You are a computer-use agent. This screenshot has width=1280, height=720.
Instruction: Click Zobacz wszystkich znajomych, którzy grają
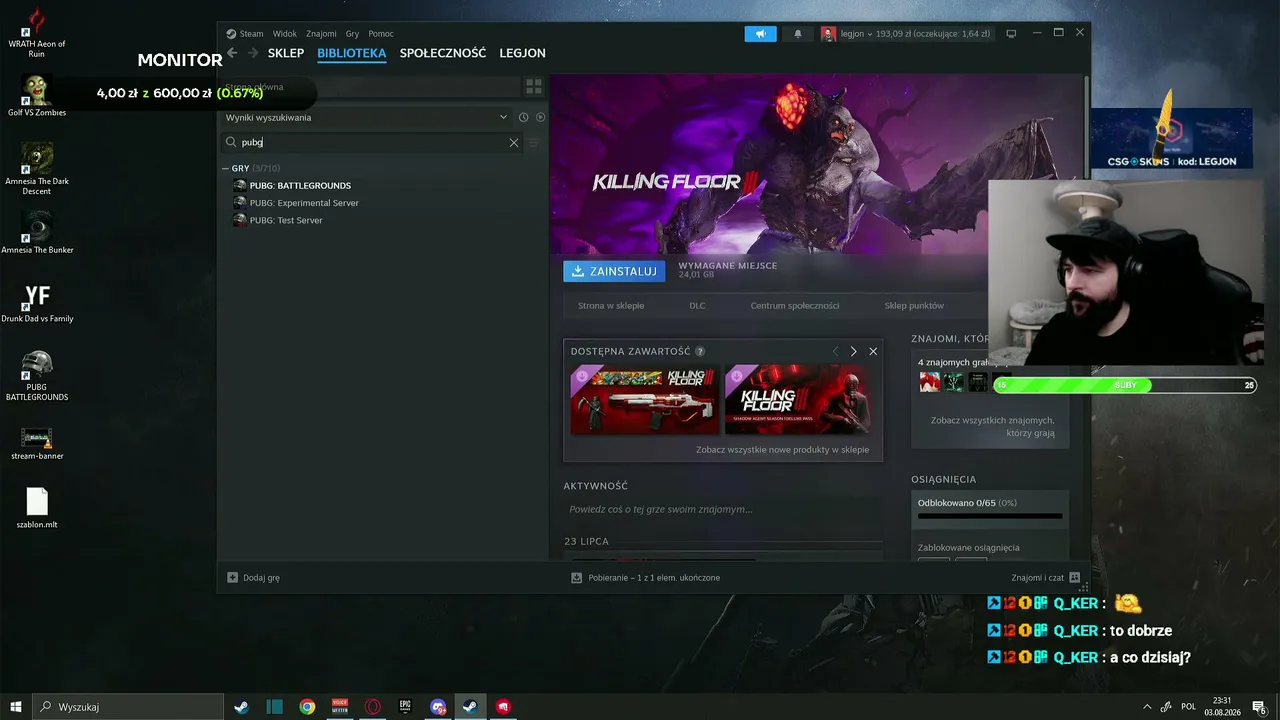tap(993, 427)
